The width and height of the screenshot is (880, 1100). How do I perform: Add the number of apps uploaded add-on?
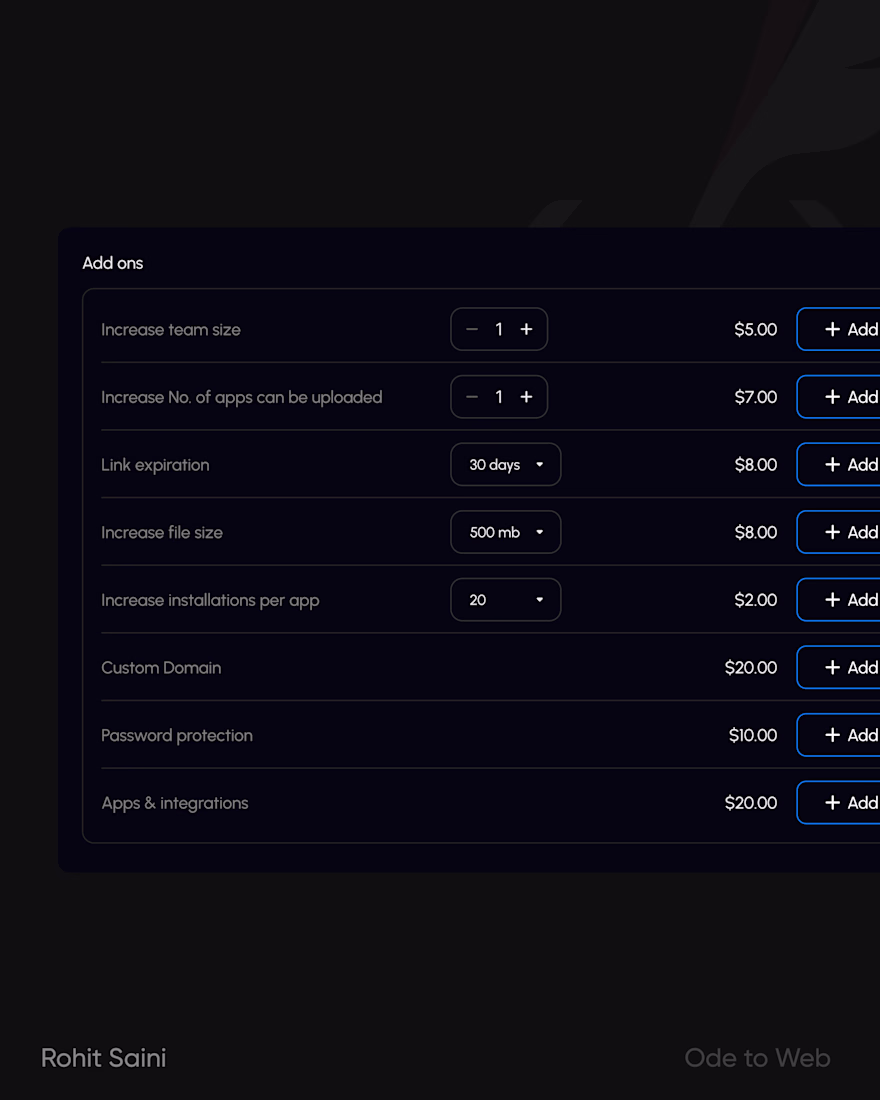(839, 397)
